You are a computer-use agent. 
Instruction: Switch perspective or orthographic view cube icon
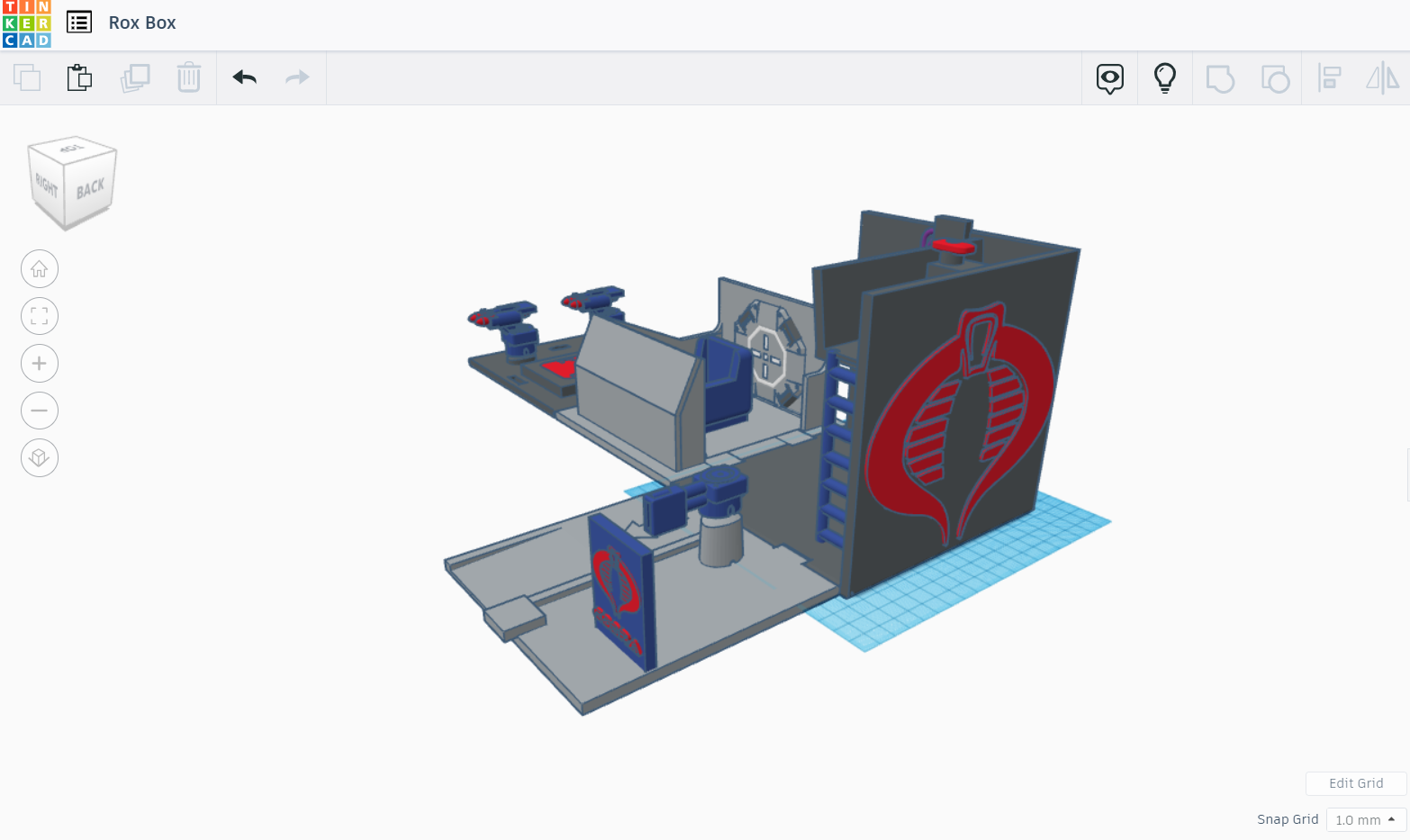coord(40,458)
